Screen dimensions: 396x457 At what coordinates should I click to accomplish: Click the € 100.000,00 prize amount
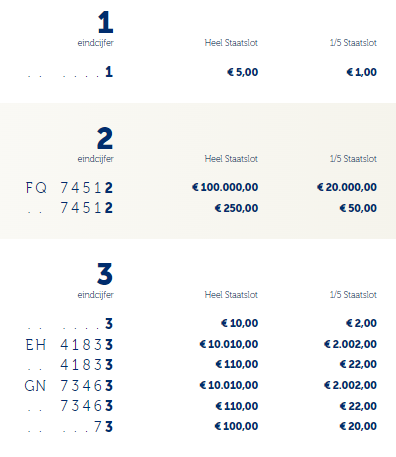pos(225,187)
